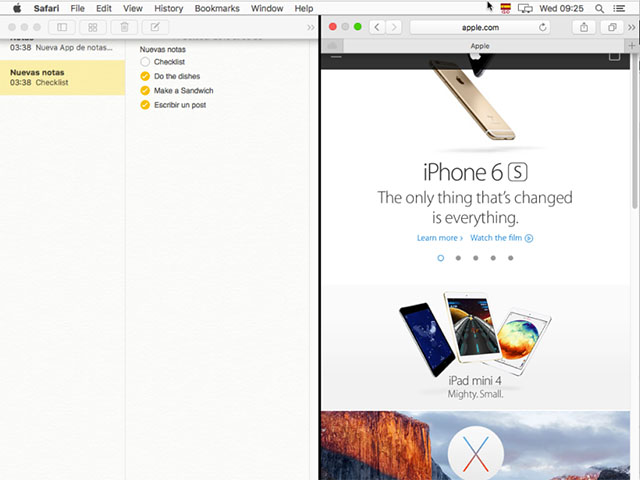Open the Spanish input source menu
Image resolution: width=640 pixels, height=480 pixels.
pos(505,8)
